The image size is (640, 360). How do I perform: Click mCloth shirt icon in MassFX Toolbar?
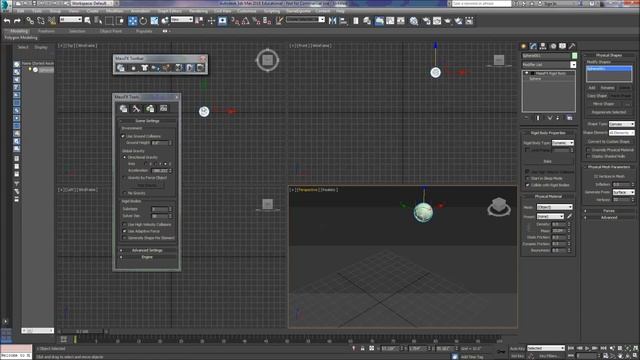[144, 68]
